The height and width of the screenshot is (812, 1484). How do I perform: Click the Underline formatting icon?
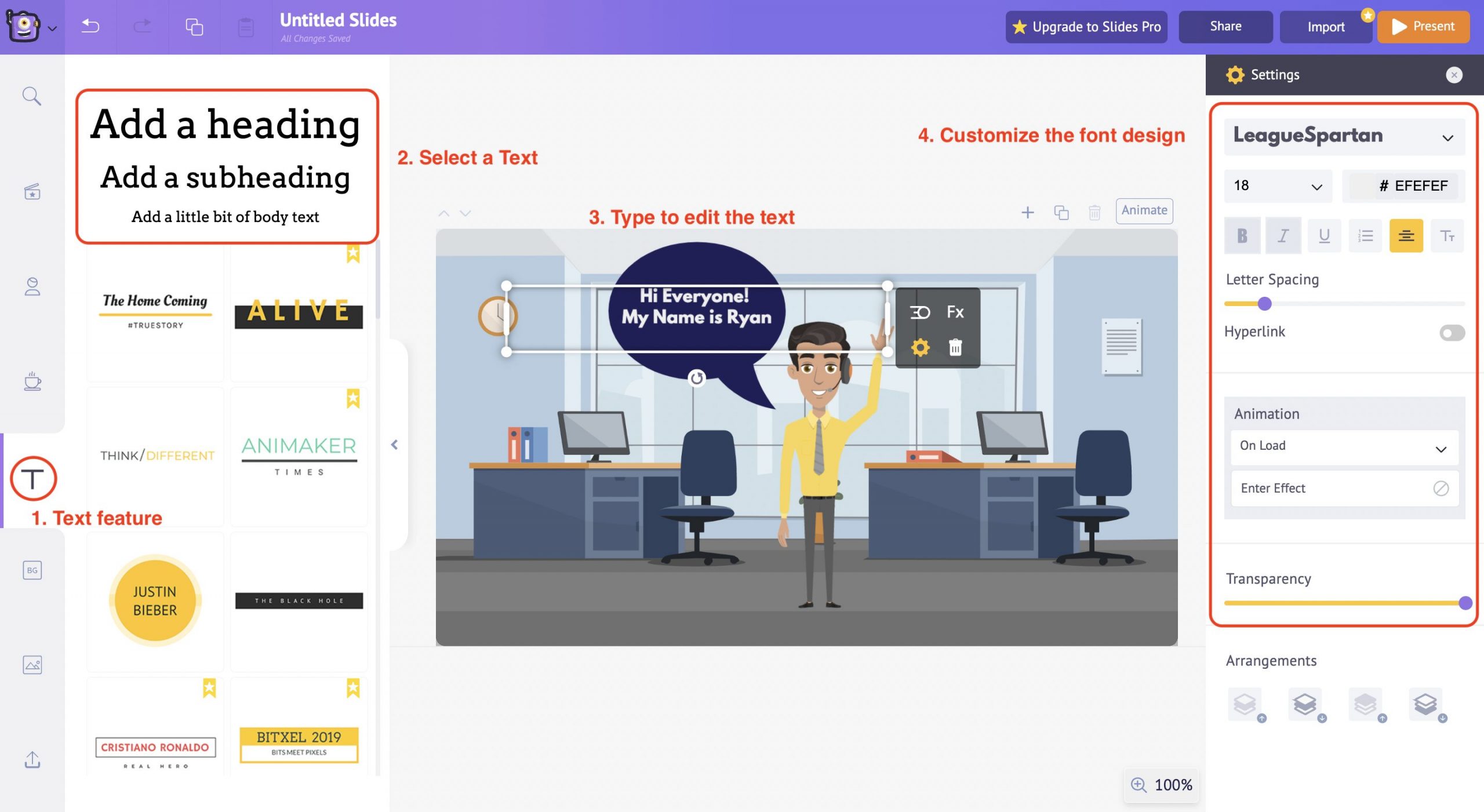pos(1323,234)
